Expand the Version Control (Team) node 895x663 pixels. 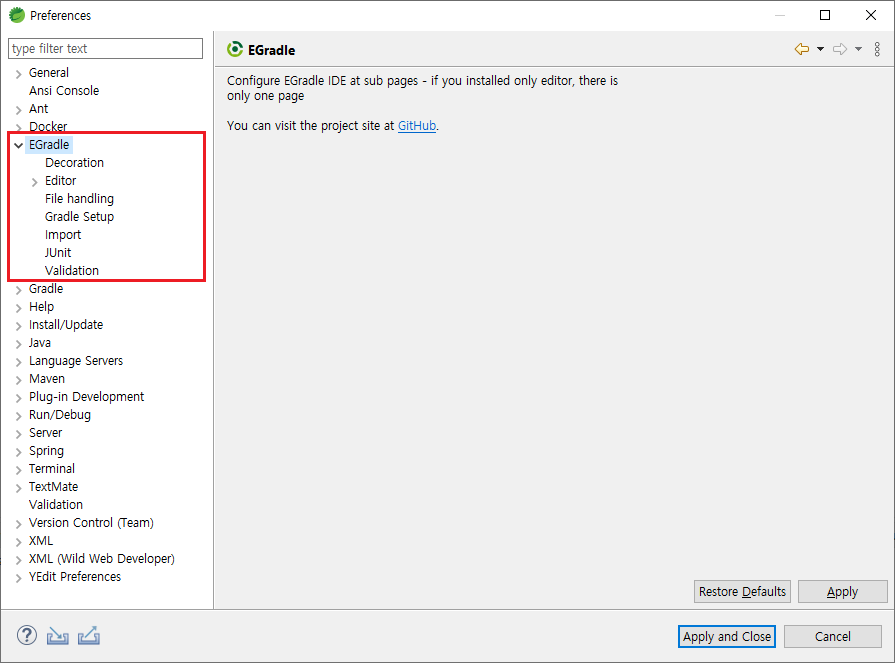(18, 523)
